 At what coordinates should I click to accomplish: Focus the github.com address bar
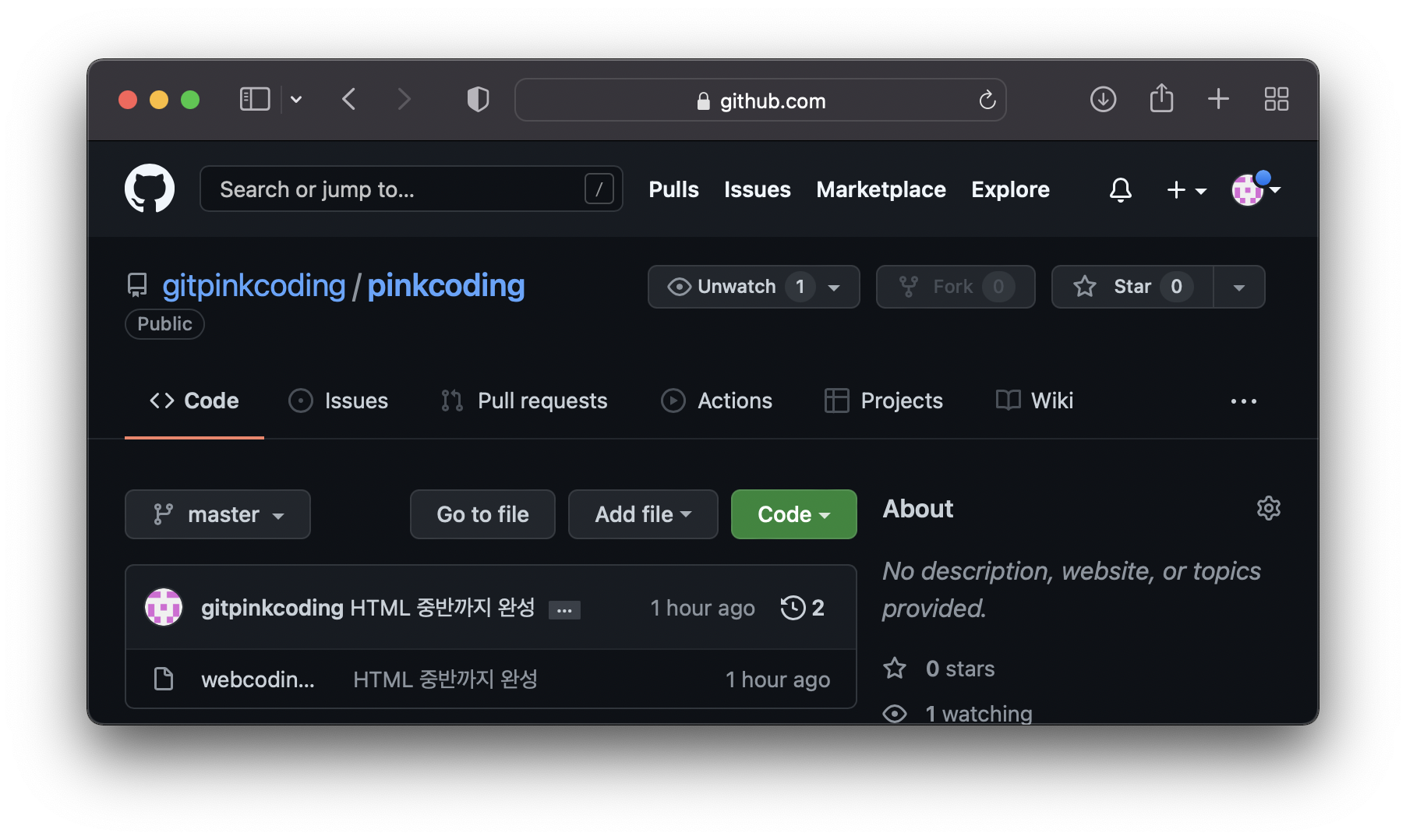pyautogui.click(x=760, y=101)
